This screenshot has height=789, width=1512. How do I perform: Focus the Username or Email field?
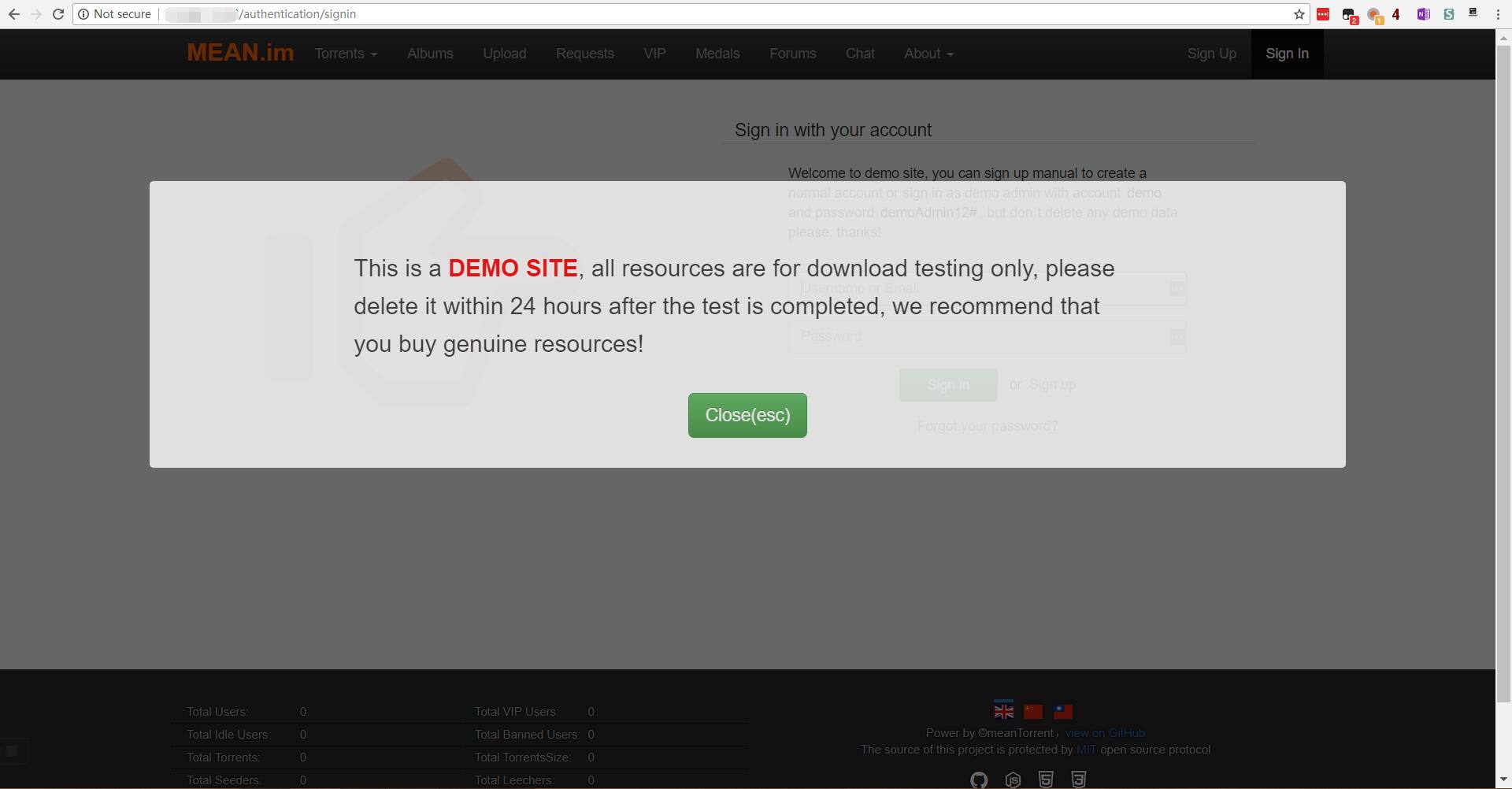pyautogui.click(x=988, y=289)
